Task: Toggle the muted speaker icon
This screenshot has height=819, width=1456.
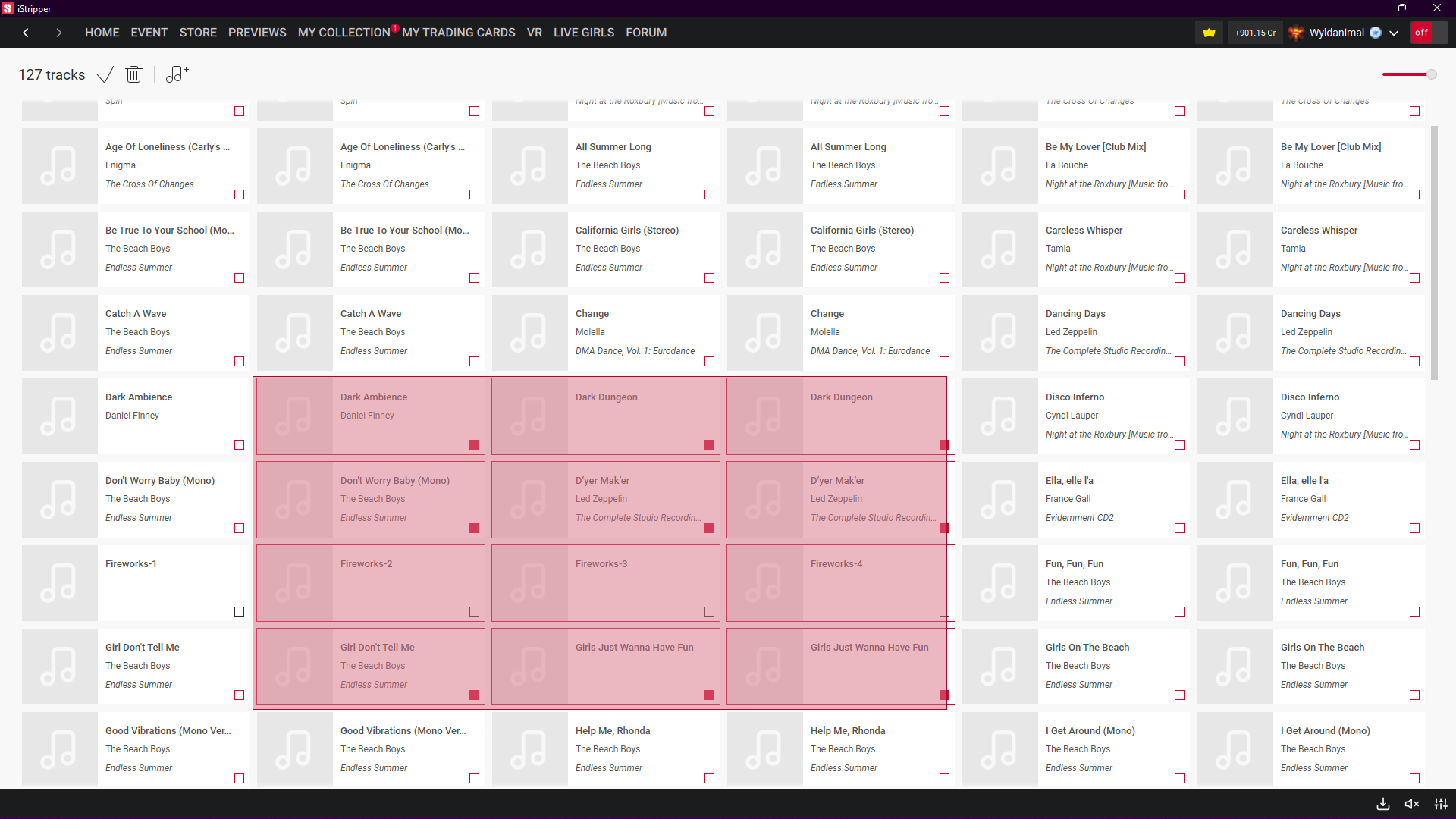Action: pyautogui.click(x=1411, y=804)
